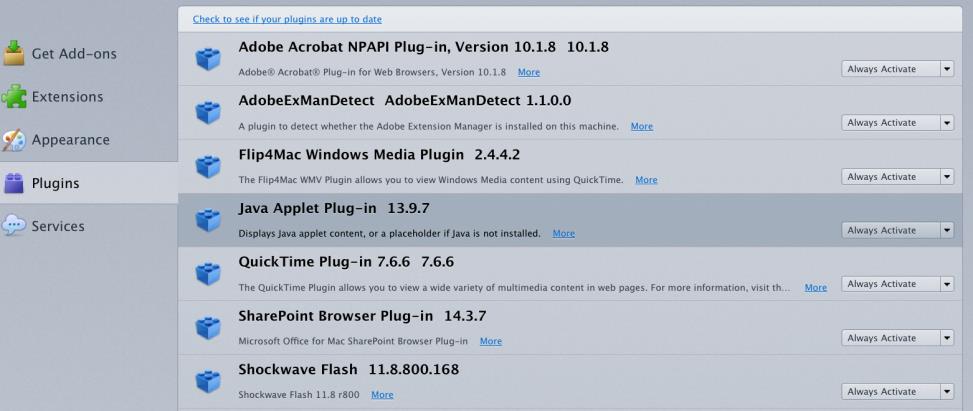Click description 'Displays Java applet content' text
This screenshot has height=411, width=973.
389,233
